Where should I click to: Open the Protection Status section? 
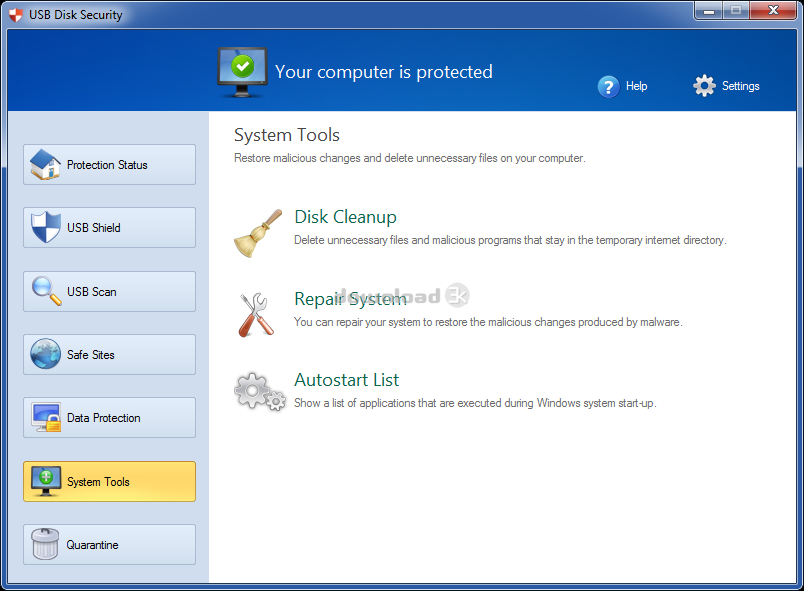pyautogui.click(x=109, y=165)
